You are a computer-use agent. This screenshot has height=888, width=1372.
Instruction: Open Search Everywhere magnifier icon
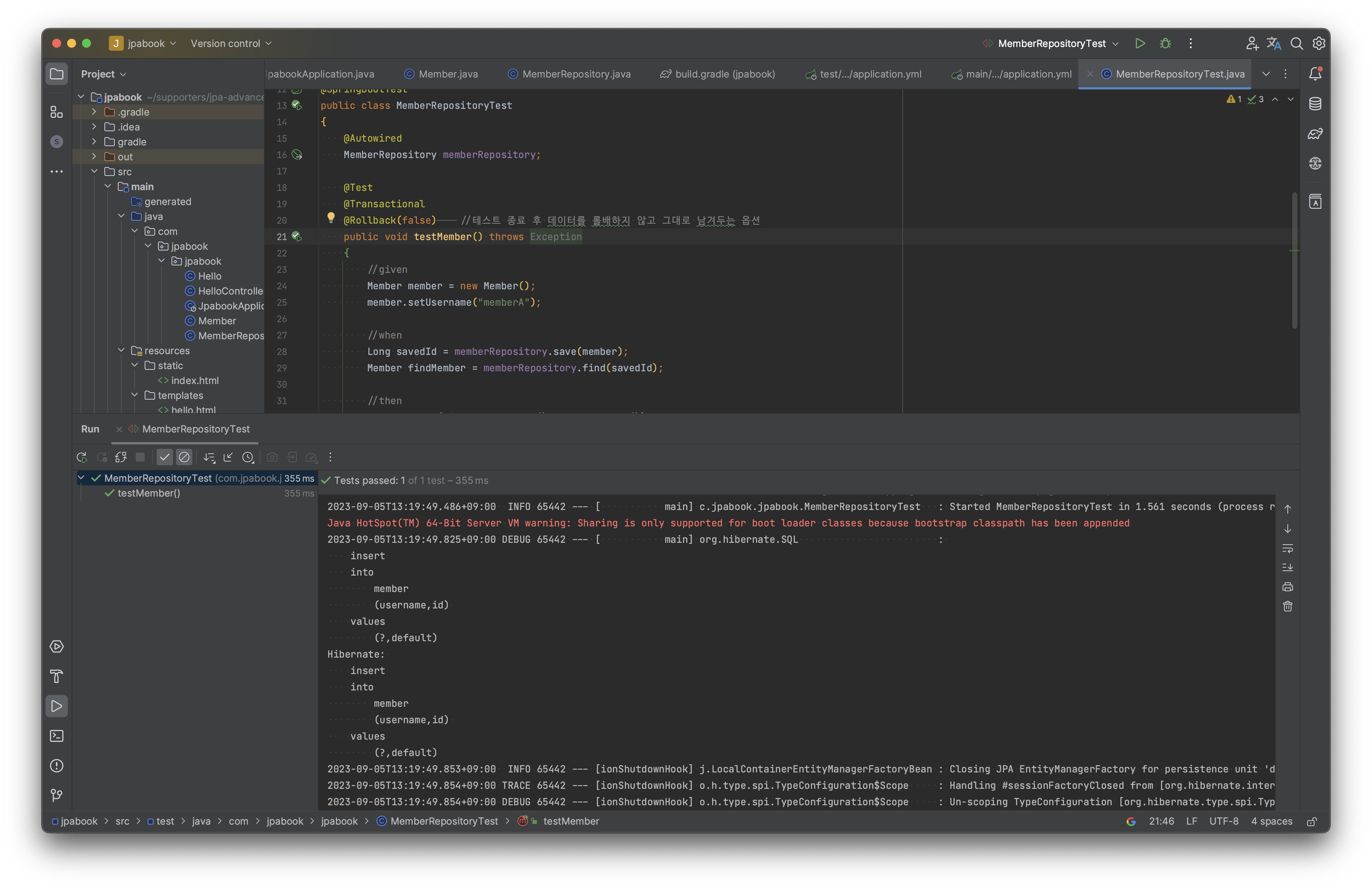click(x=1296, y=43)
